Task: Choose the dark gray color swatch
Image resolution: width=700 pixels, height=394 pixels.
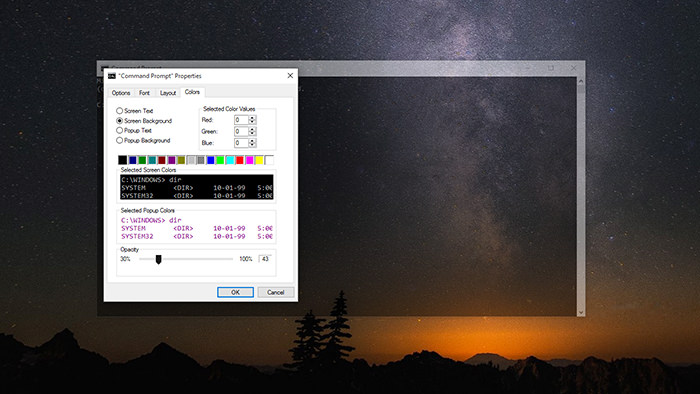Action: click(201, 160)
